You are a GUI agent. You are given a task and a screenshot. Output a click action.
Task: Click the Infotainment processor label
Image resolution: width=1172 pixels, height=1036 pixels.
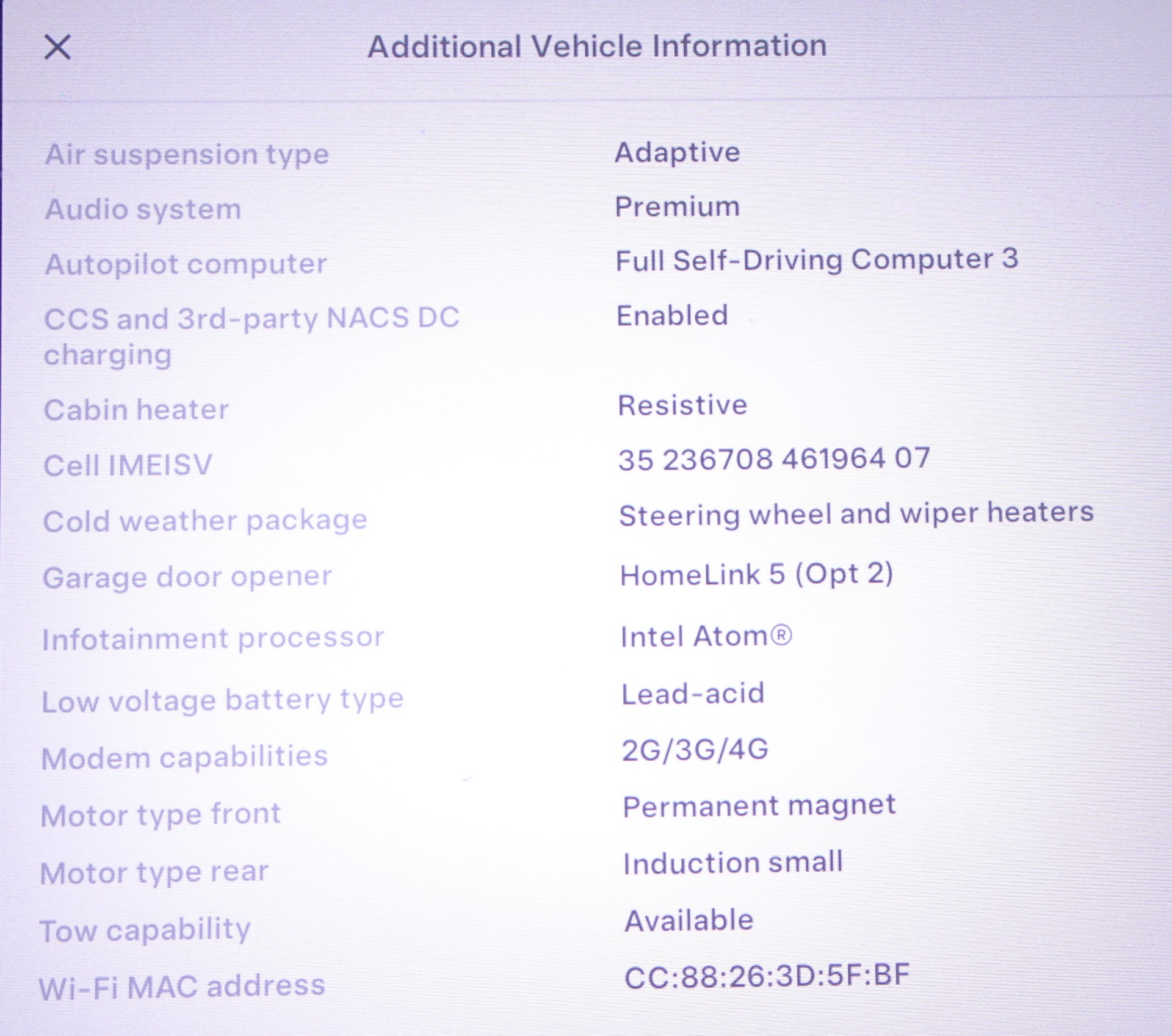pyautogui.click(x=213, y=639)
